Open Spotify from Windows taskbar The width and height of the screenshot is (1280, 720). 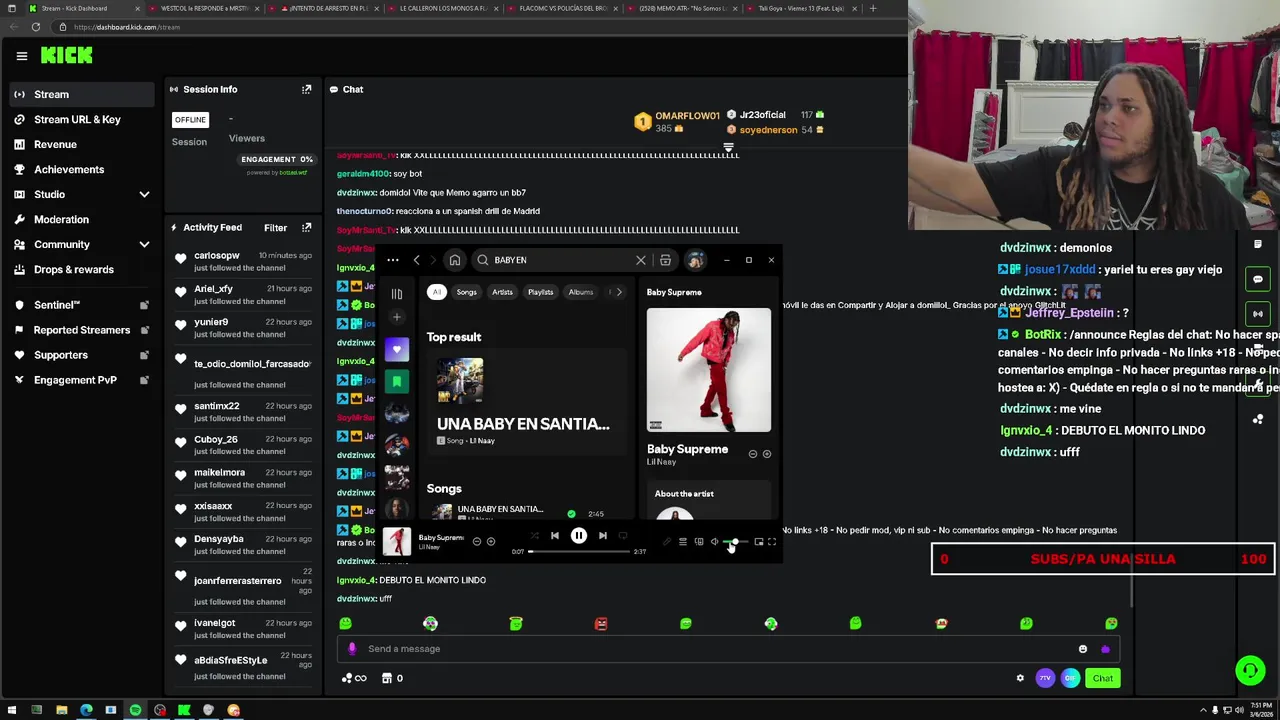(135, 710)
